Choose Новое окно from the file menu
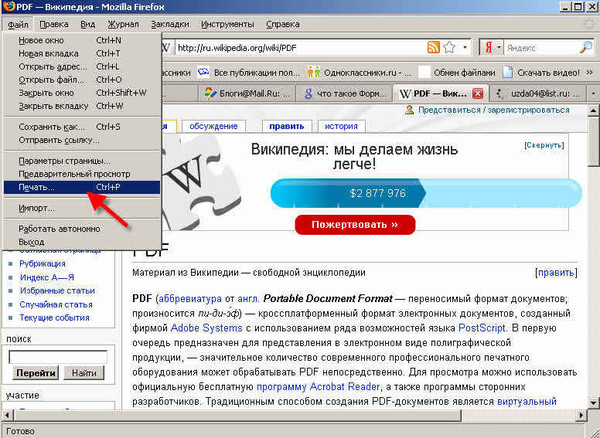 pyautogui.click(x=82, y=40)
